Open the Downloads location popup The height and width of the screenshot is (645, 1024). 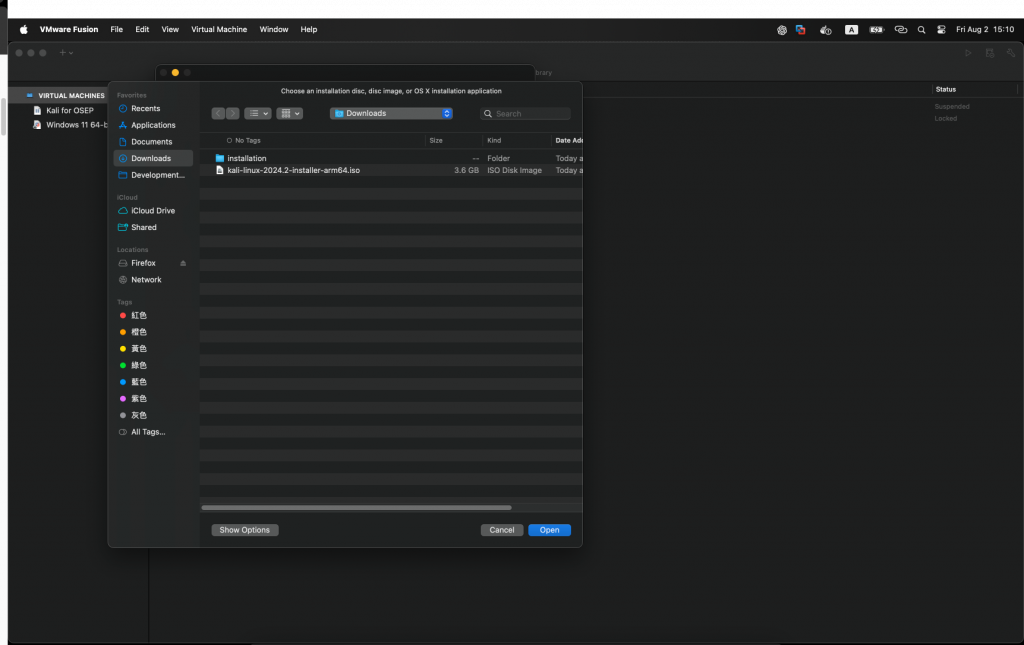point(391,114)
